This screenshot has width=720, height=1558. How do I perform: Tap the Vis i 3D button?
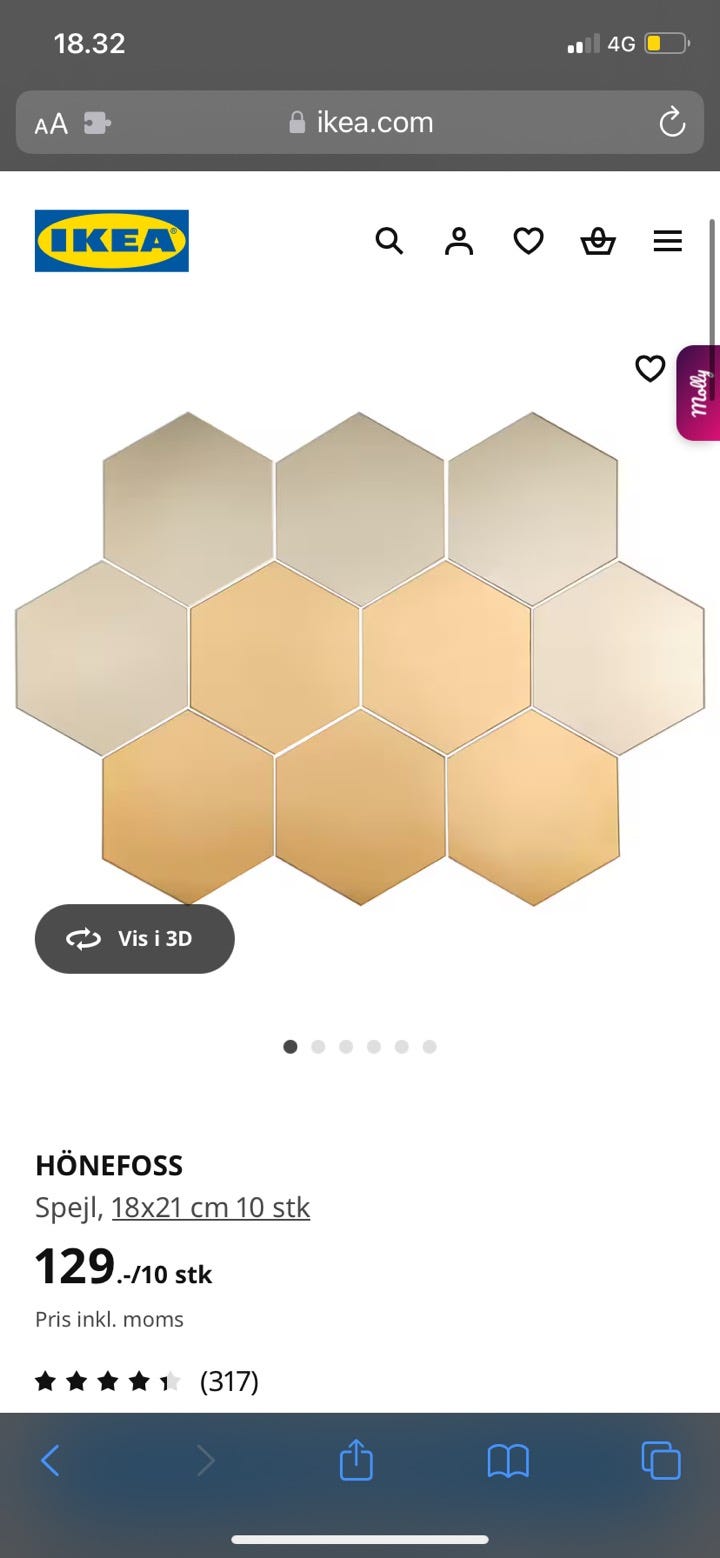tap(135, 939)
